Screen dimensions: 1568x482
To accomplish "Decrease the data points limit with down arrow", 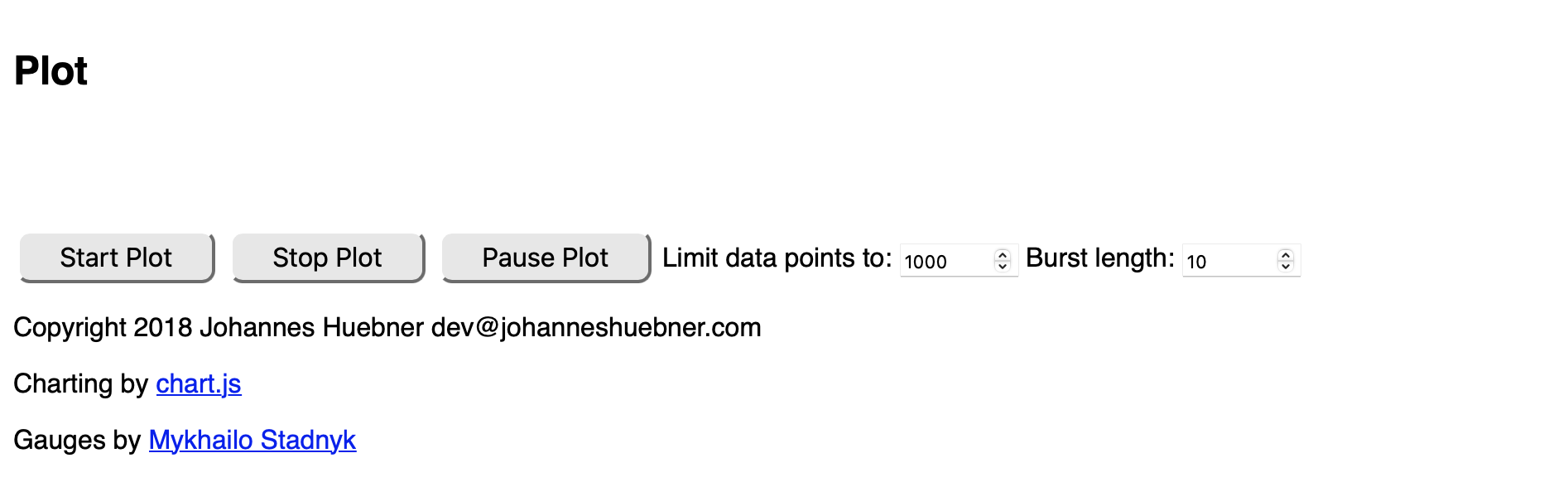I will click(x=1003, y=266).
